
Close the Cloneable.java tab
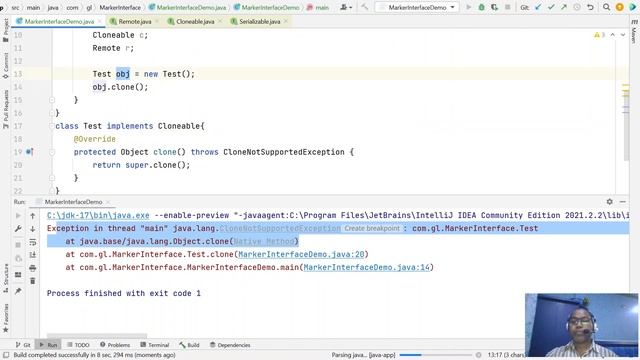tap(220, 21)
